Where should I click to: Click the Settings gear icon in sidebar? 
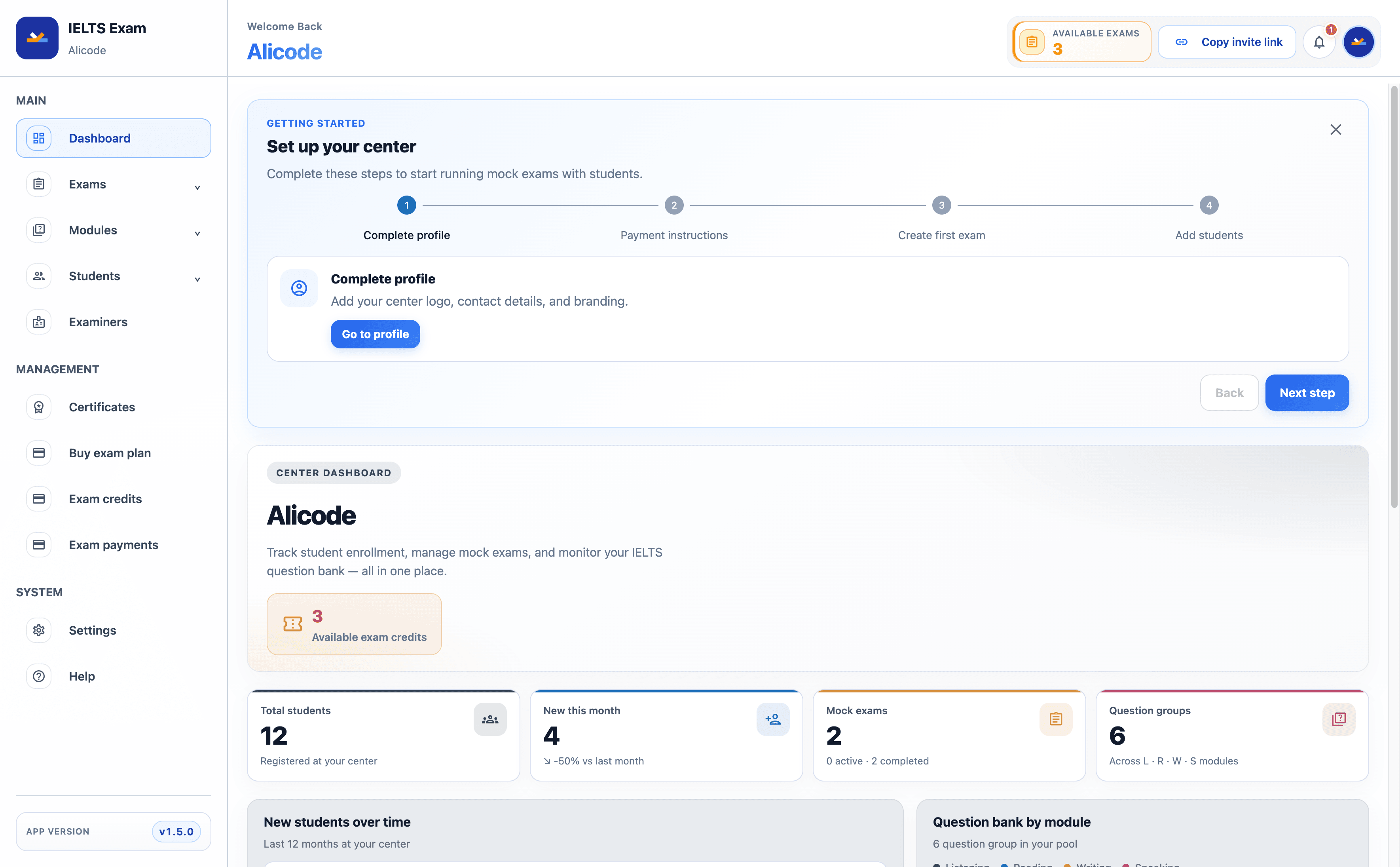[39, 630]
